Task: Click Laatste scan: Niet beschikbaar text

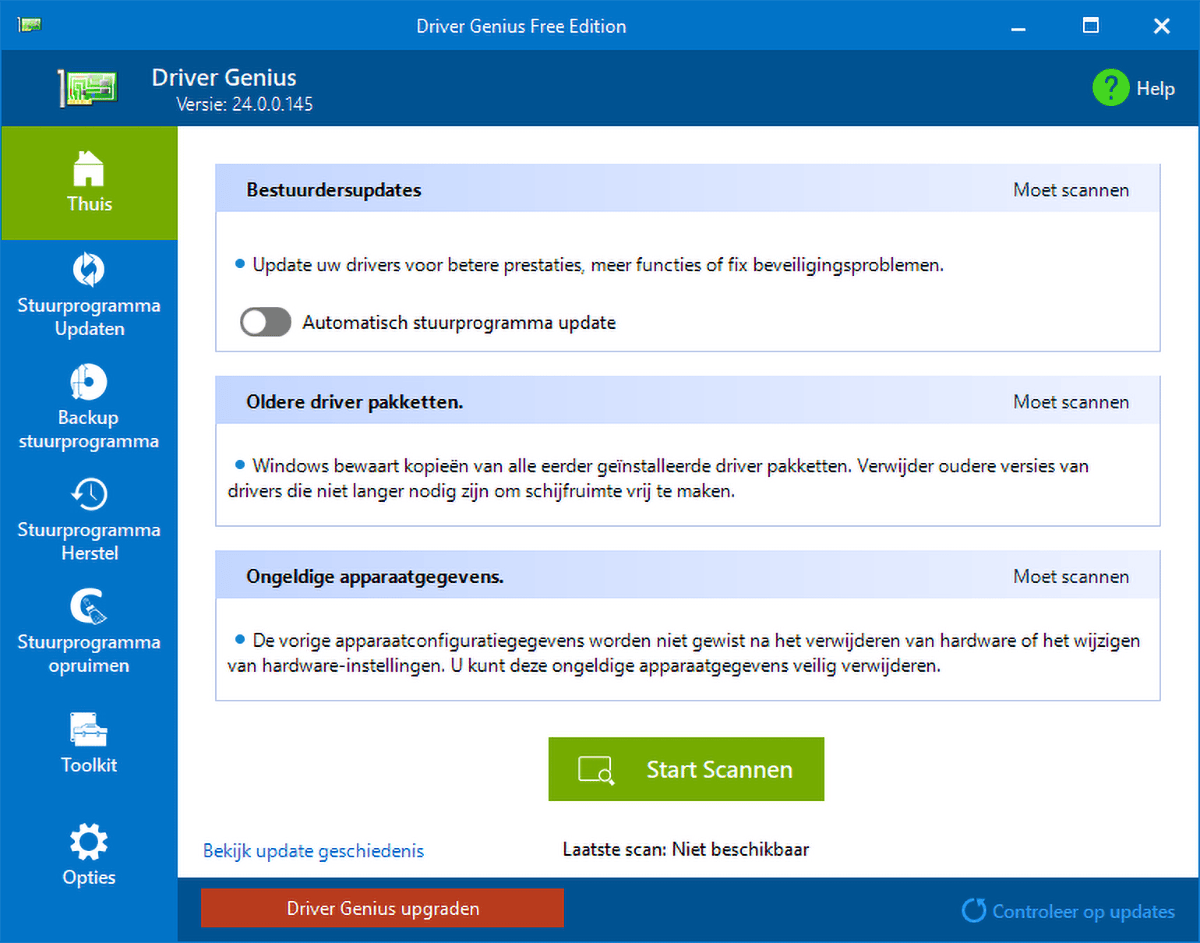Action: (x=686, y=850)
